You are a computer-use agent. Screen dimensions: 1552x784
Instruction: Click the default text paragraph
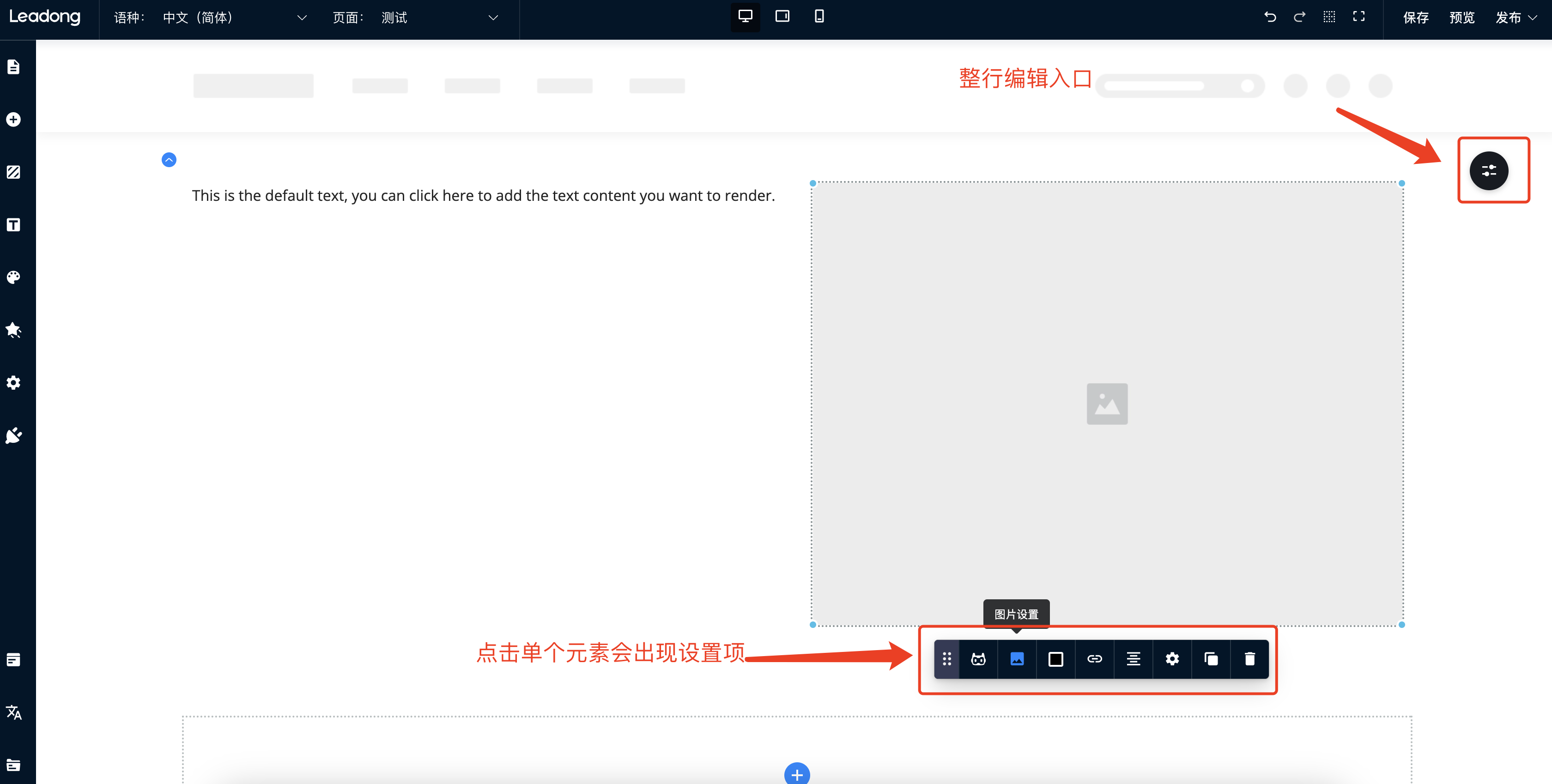click(x=483, y=196)
